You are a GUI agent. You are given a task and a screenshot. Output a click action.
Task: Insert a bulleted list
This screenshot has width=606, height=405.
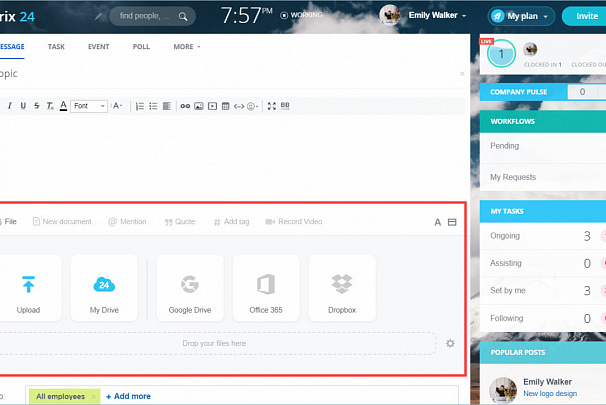pos(153,106)
